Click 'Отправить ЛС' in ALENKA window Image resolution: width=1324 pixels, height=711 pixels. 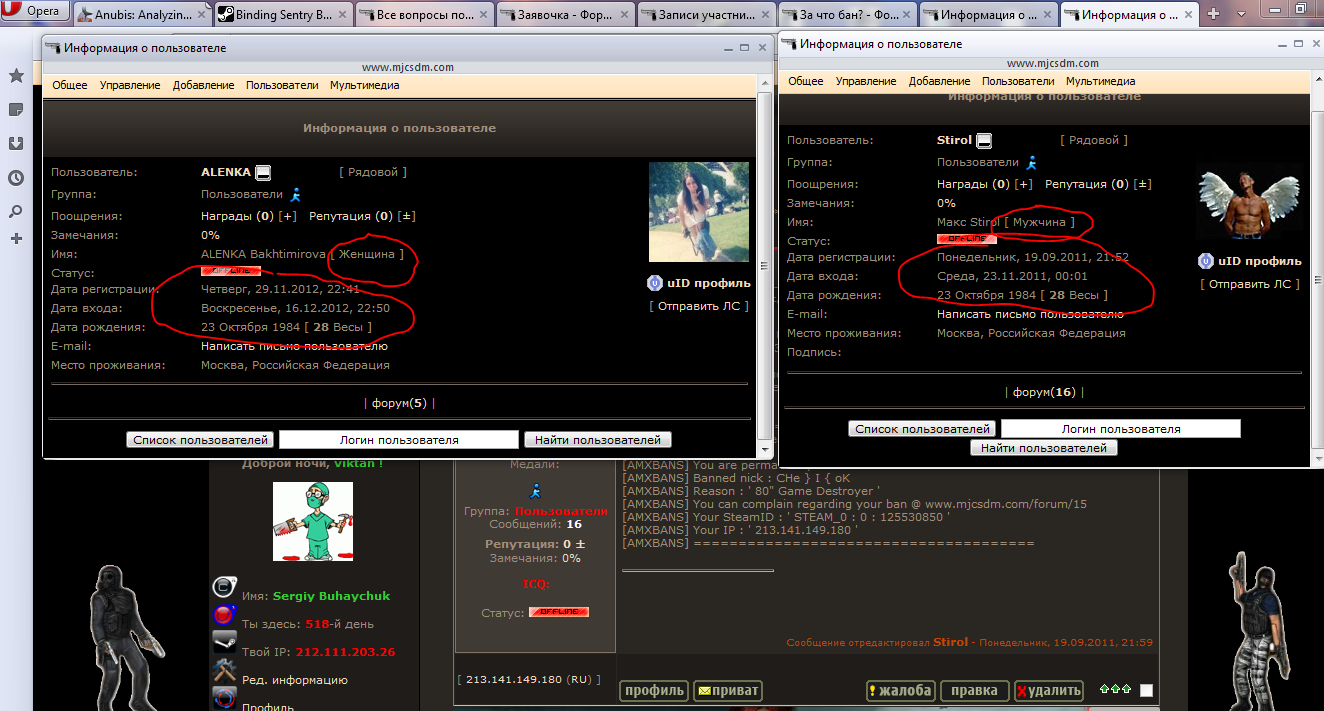[x=699, y=306]
